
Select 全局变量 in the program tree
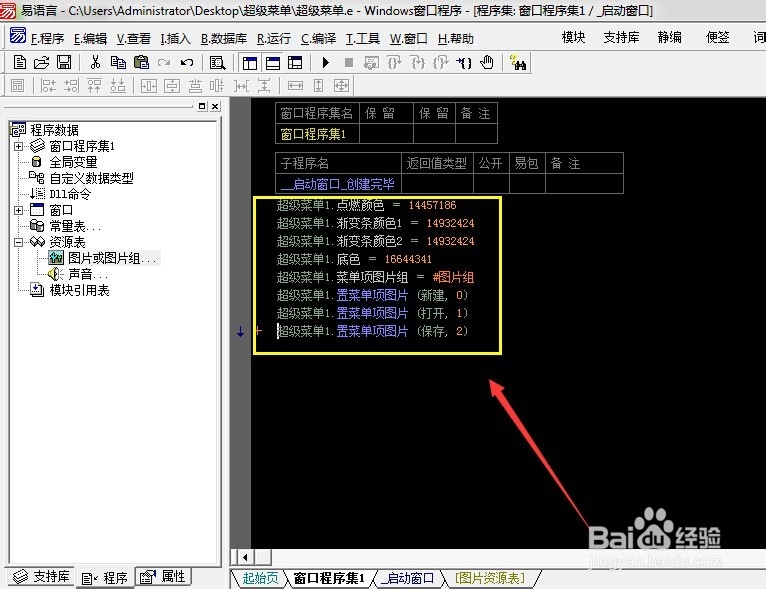pyautogui.click(x=73, y=162)
